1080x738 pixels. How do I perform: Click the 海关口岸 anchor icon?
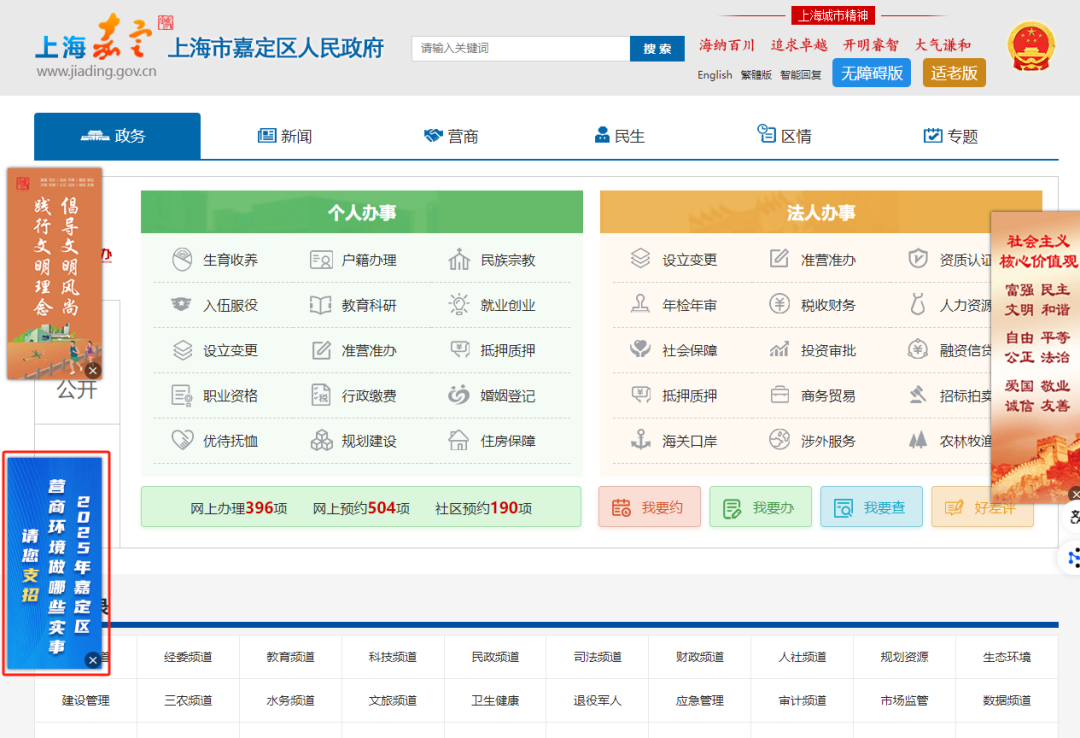640,441
